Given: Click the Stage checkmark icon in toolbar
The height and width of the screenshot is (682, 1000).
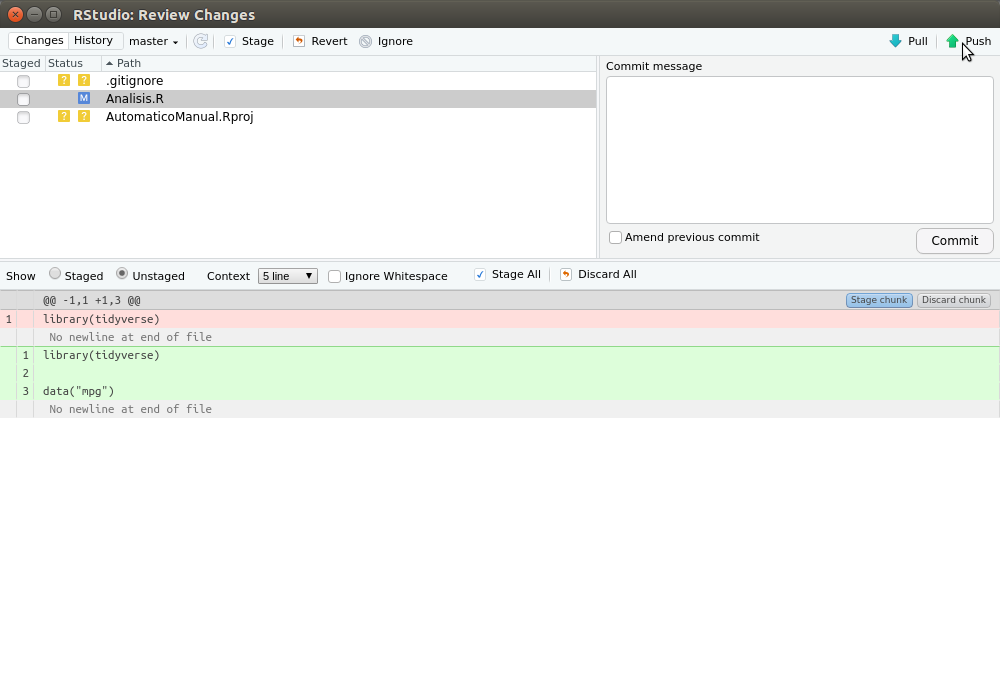Looking at the screenshot, I should click(x=230, y=41).
